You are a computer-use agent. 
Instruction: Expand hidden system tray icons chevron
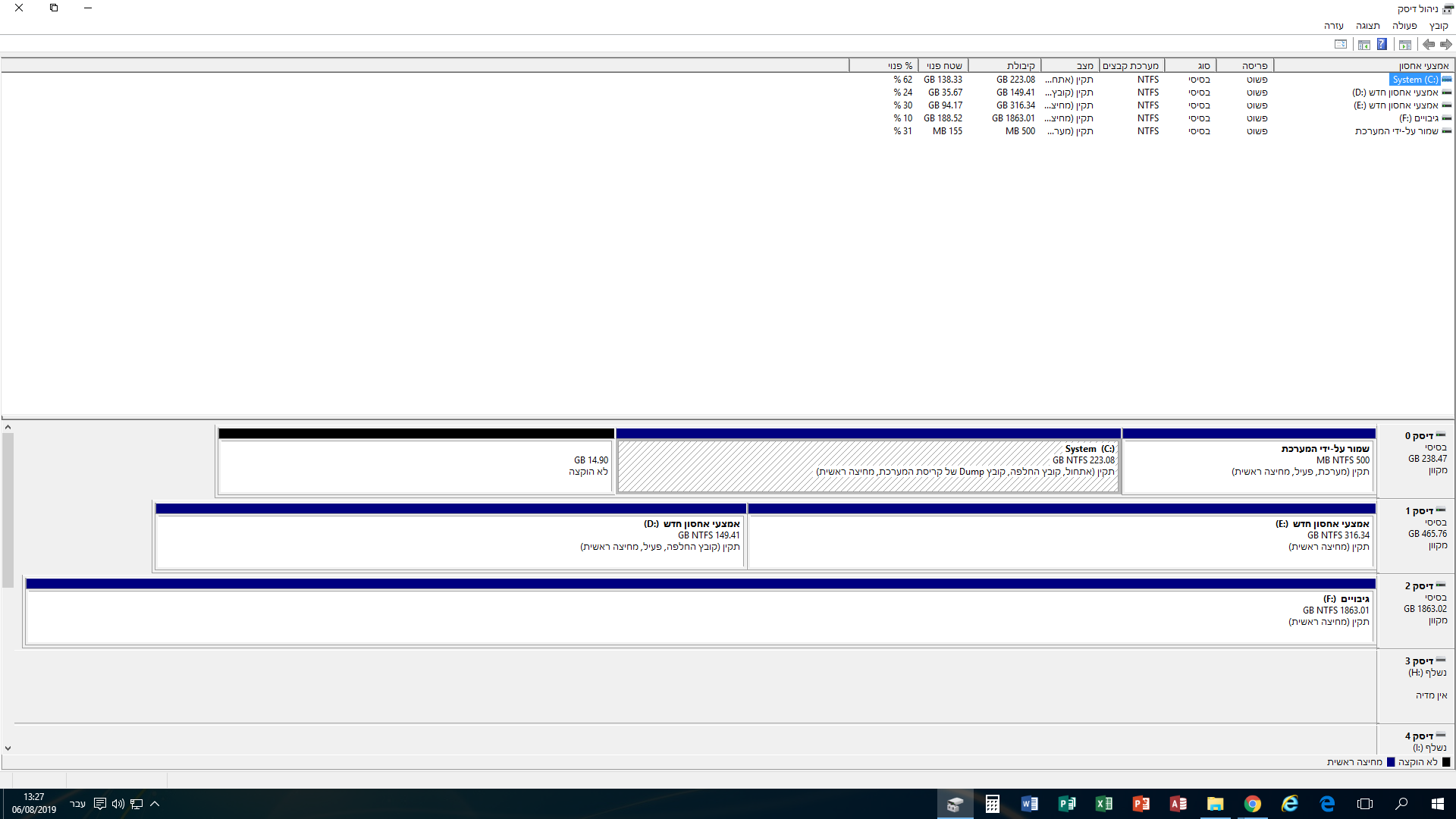pyautogui.click(x=155, y=804)
